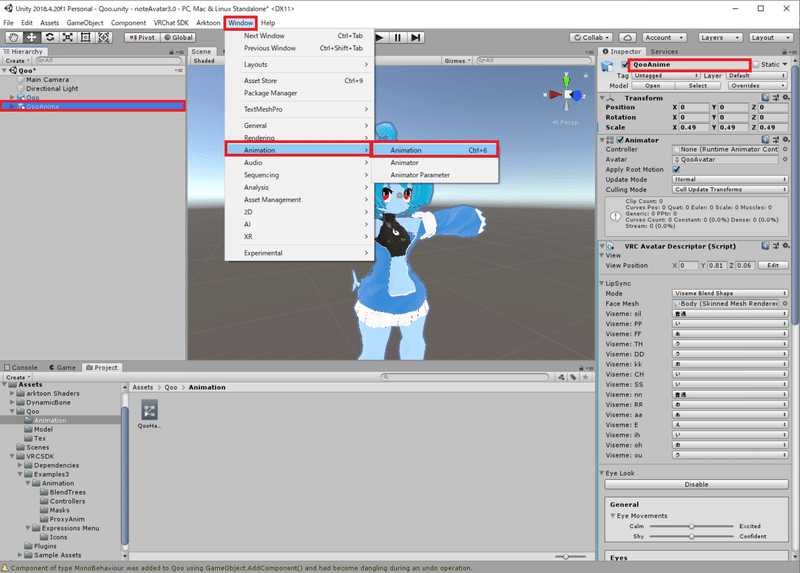The height and width of the screenshot is (573, 800).
Task: Collapse the LipSync section
Action: point(602,283)
